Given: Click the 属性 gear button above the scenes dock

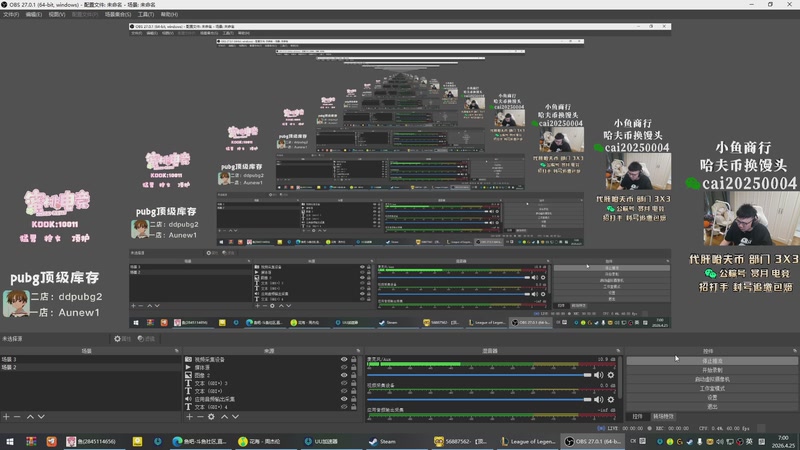Looking at the screenshot, I should pos(122,339).
